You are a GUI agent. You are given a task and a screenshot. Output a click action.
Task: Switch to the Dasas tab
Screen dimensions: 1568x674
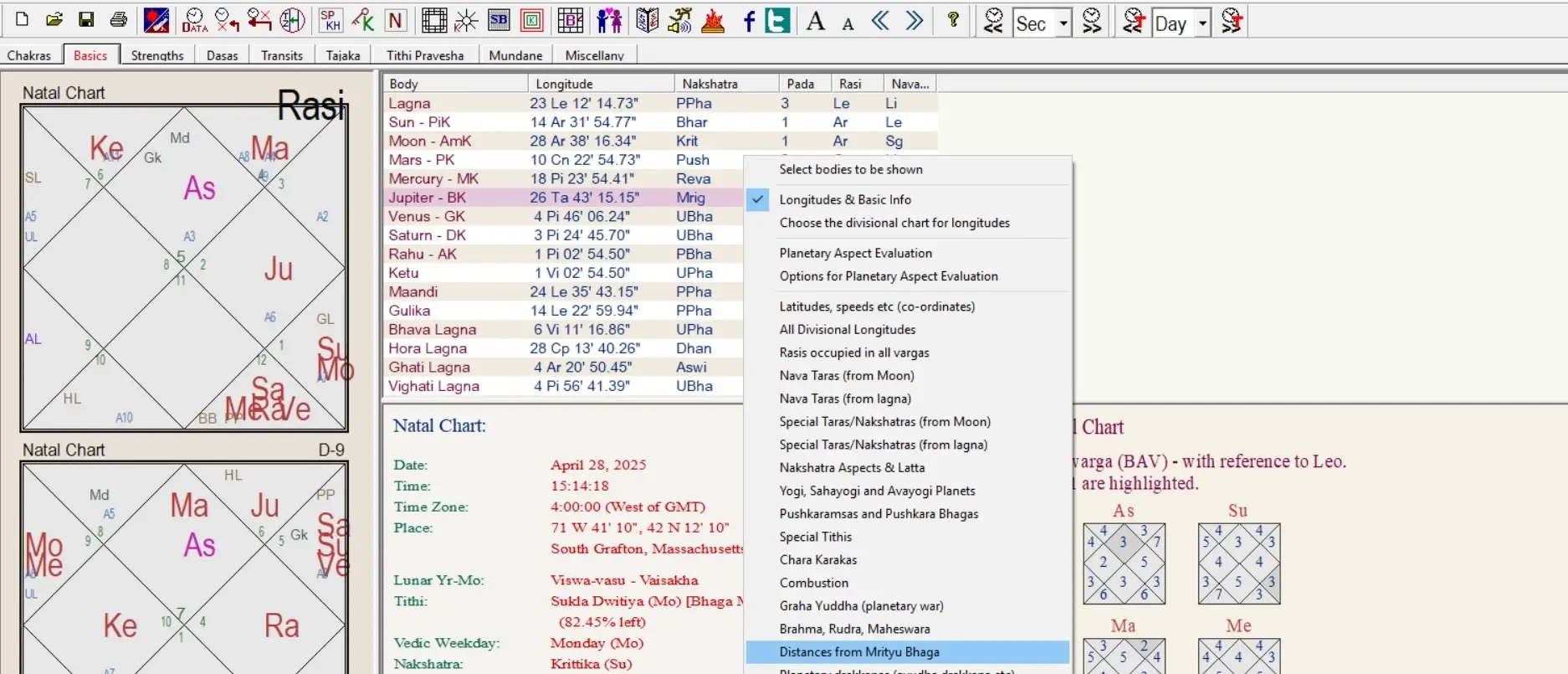coord(222,55)
